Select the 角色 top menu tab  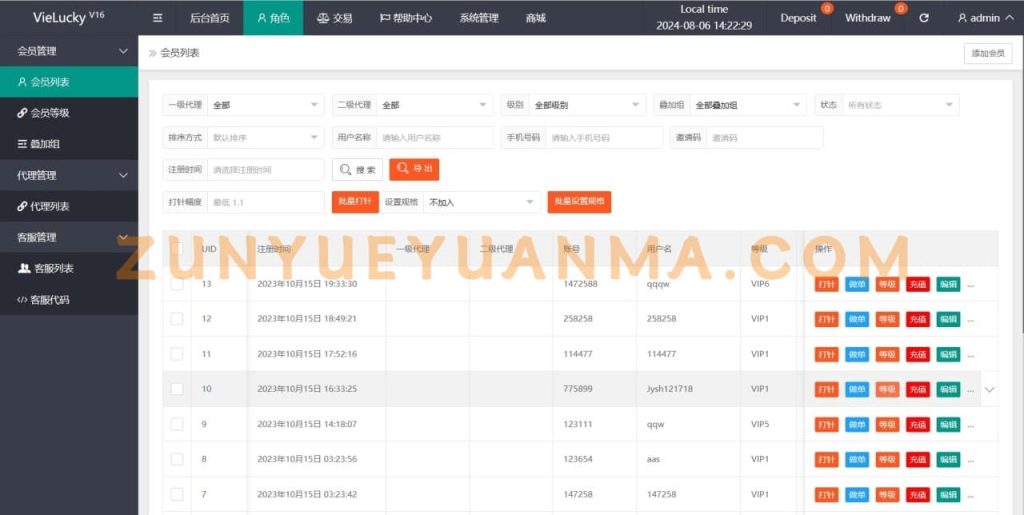coord(273,18)
